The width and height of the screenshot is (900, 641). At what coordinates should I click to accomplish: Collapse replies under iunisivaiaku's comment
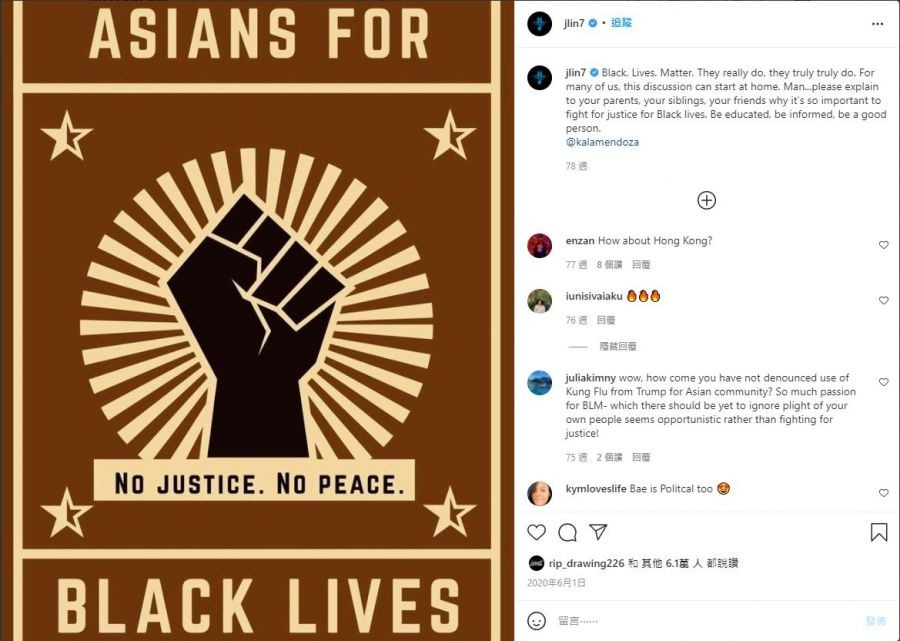click(x=618, y=347)
